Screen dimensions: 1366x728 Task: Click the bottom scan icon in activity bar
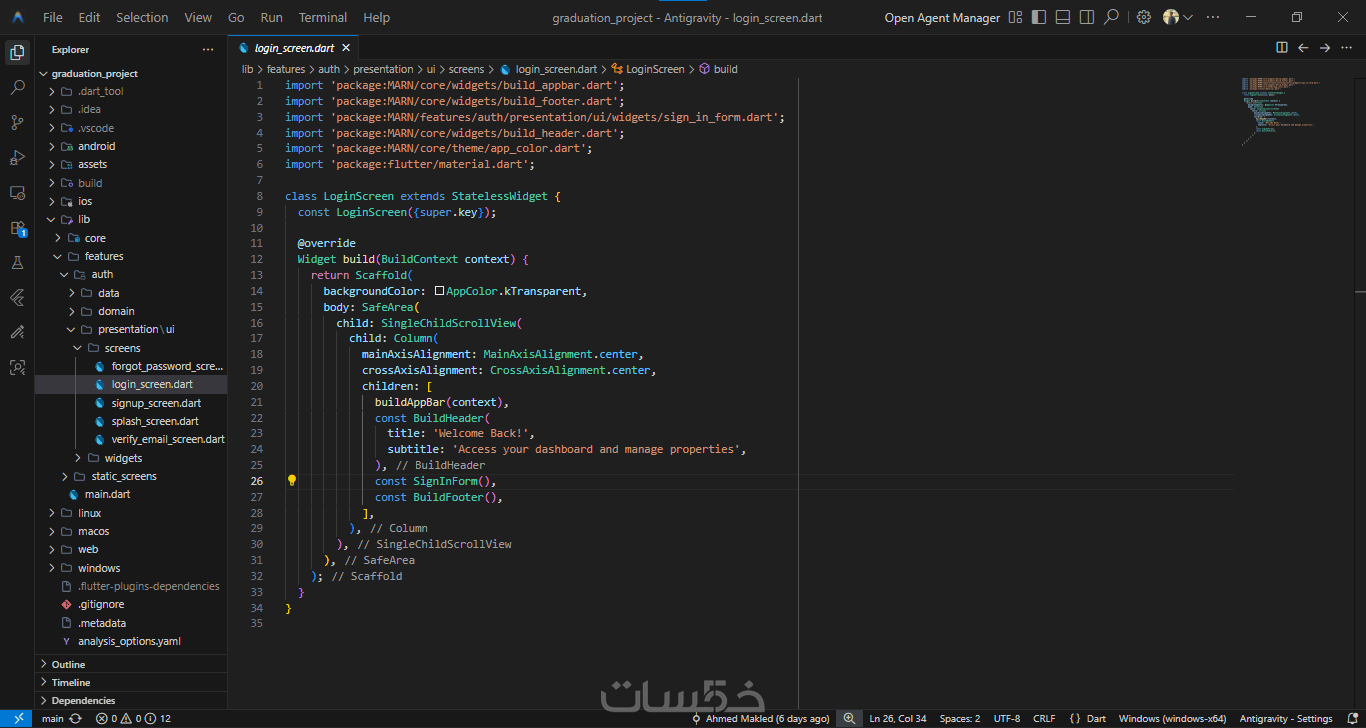click(x=17, y=367)
